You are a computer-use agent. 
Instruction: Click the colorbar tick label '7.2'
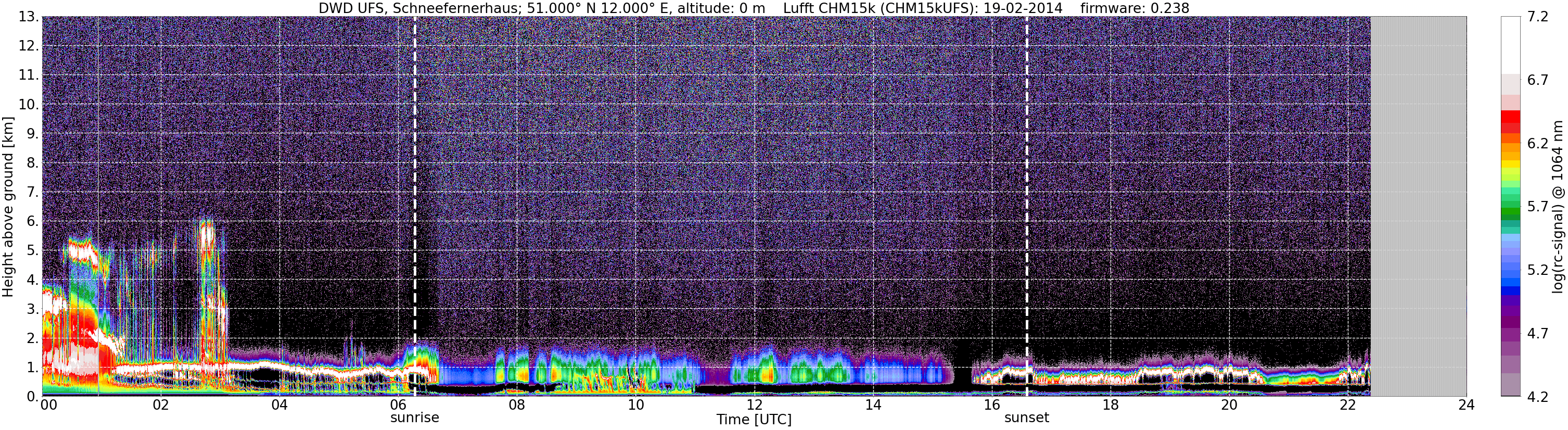point(1538,17)
